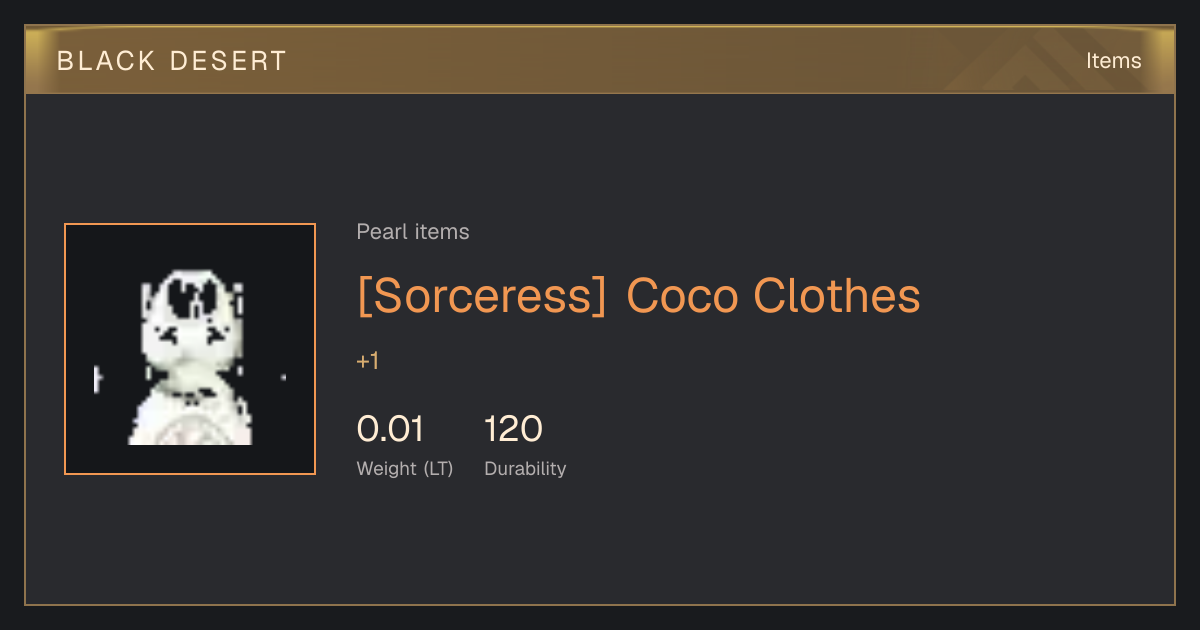This screenshot has width=1200, height=630.
Task: Select the [Sorceress] Coco Clothes title
Action: pos(638,296)
